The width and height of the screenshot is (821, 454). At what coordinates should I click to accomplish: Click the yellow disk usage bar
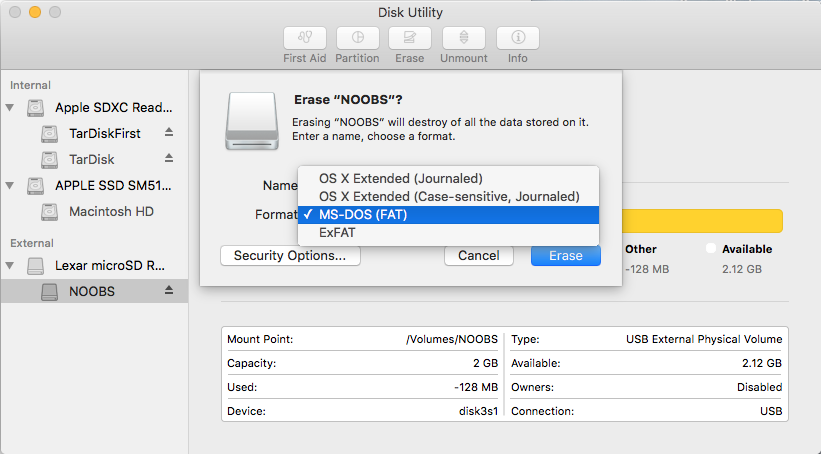(702, 221)
